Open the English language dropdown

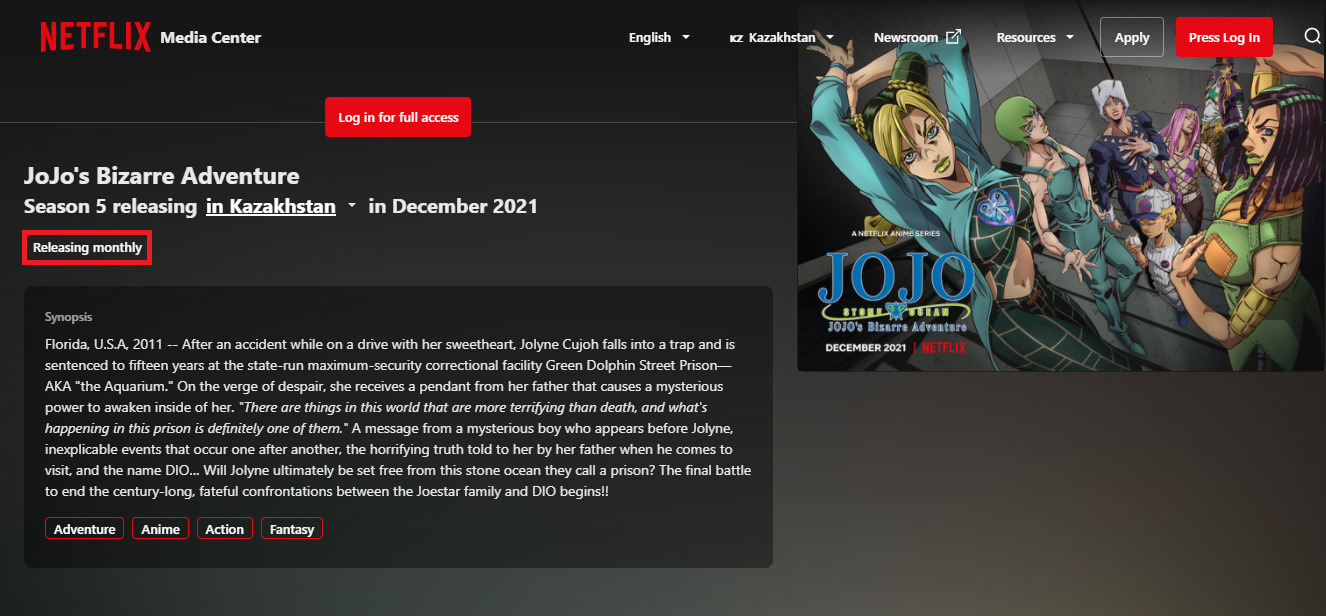(659, 37)
